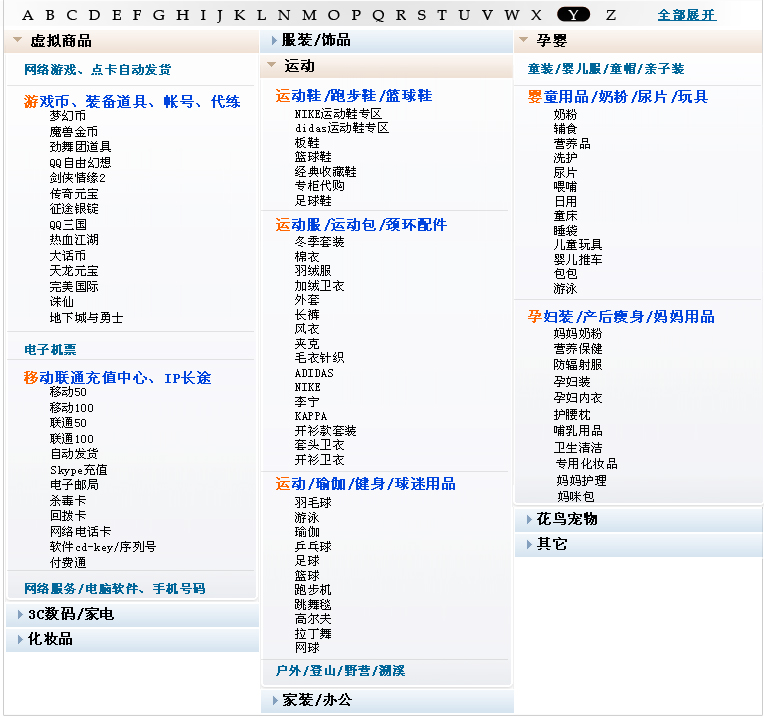
Task: Choose 魔兽金币 under game currency
Action: click(74, 132)
